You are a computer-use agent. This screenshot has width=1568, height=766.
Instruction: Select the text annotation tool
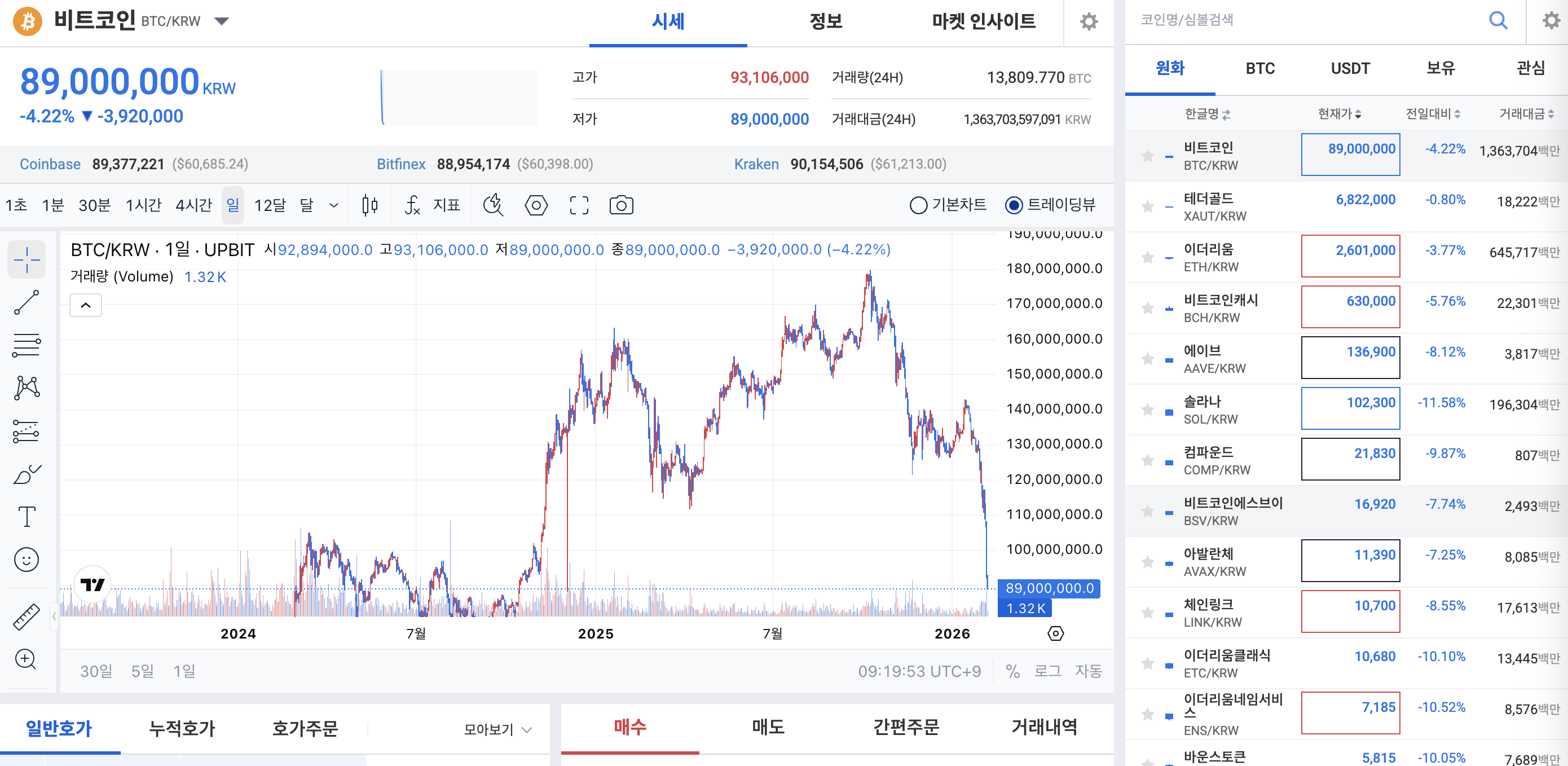(x=27, y=516)
